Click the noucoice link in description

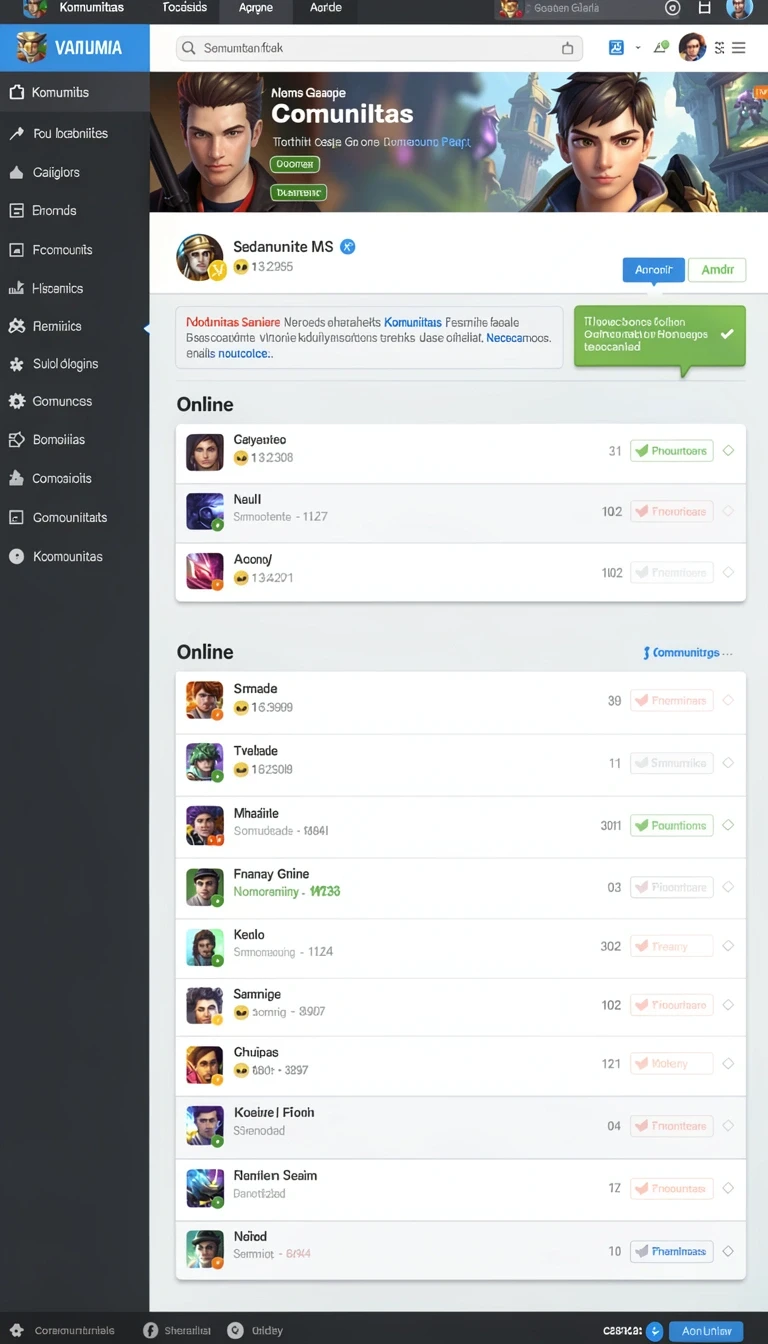pyautogui.click(x=245, y=354)
